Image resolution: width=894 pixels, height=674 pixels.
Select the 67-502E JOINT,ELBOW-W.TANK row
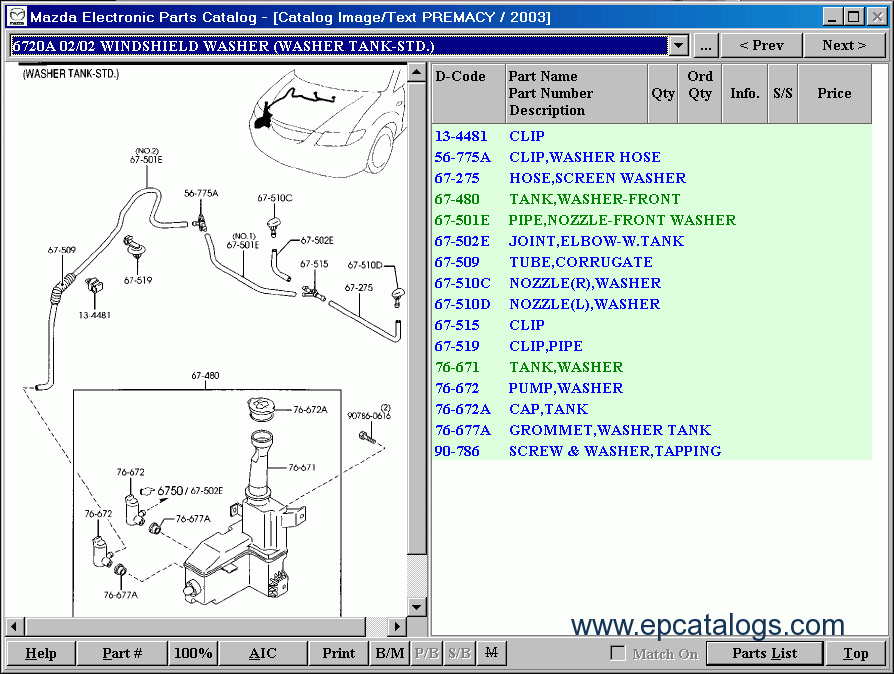pos(652,241)
